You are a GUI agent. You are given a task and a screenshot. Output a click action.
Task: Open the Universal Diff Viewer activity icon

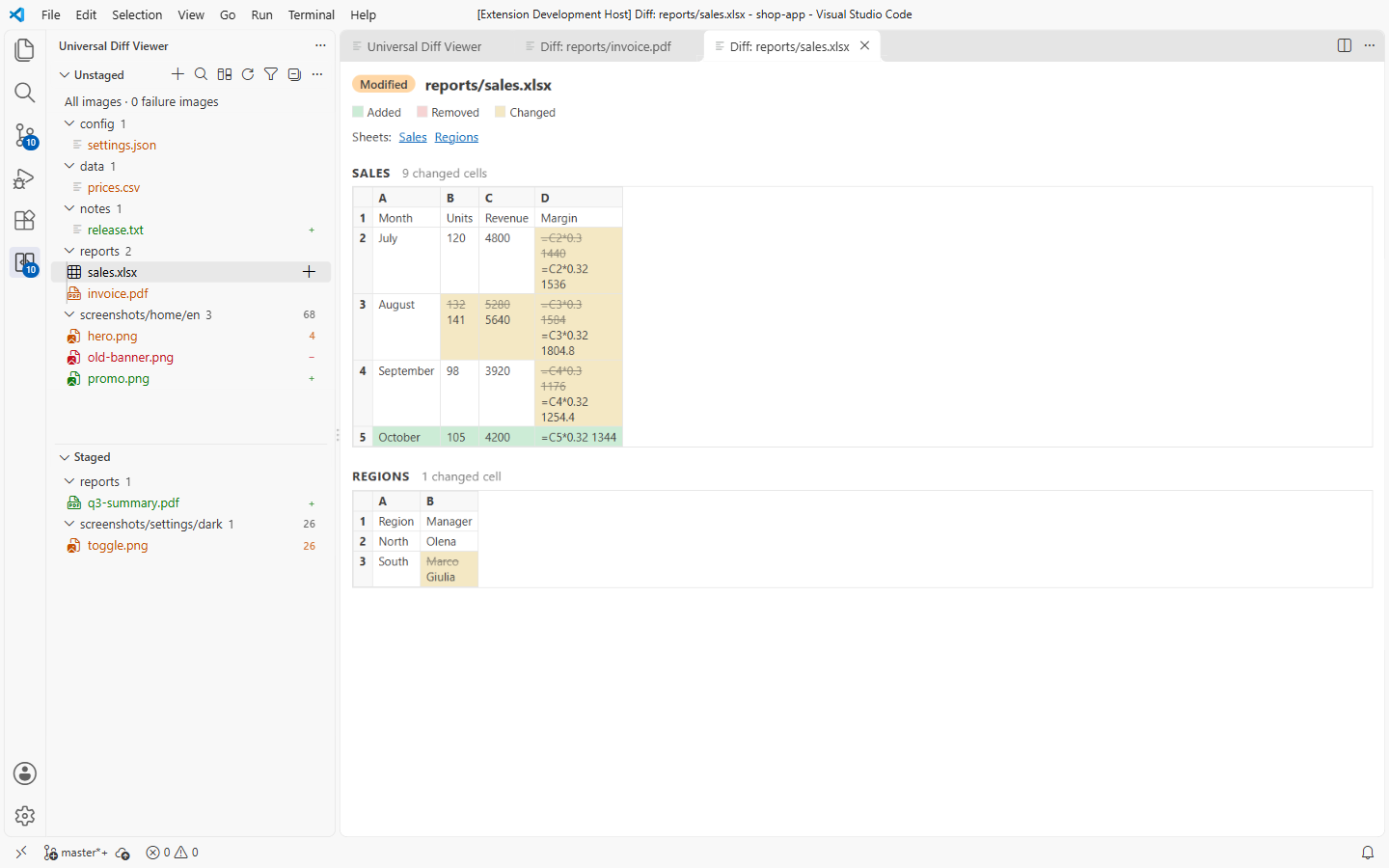tap(25, 263)
